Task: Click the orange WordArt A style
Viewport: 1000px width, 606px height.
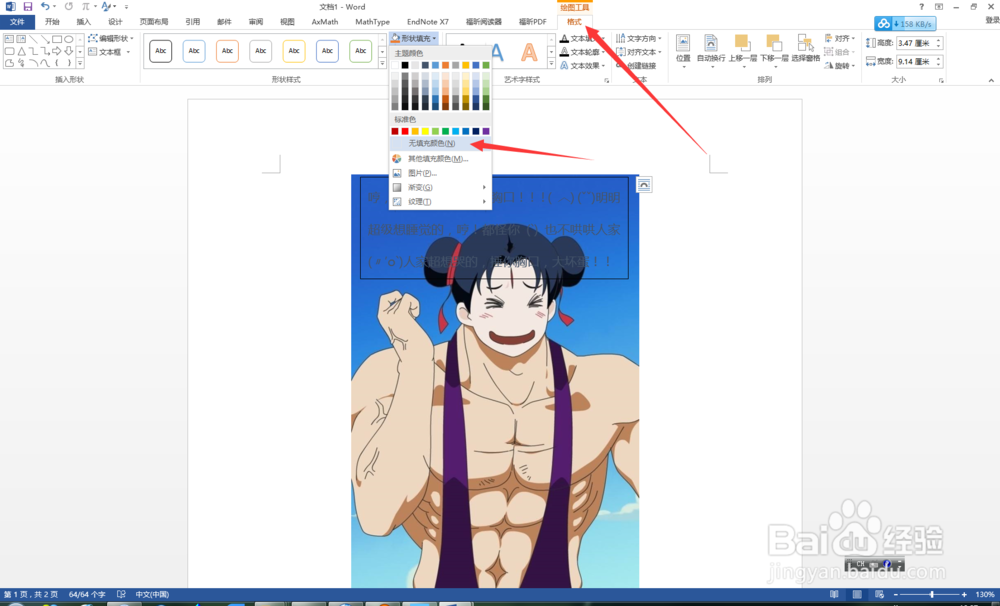Action: point(529,51)
